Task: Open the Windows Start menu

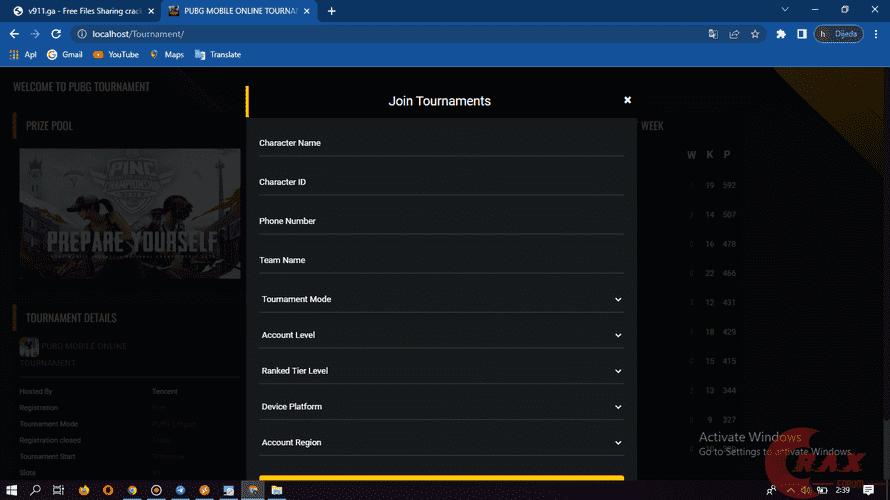Action: (x=11, y=490)
